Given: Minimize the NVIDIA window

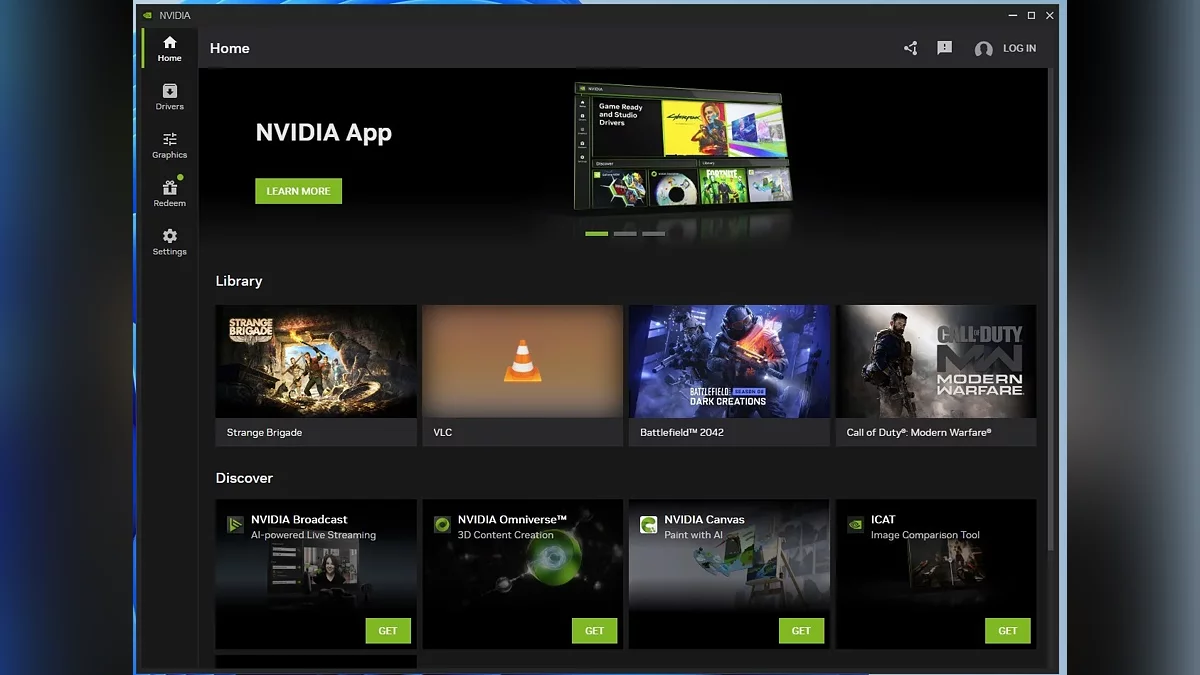Looking at the screenshot, I should (x=1011, y=16).
